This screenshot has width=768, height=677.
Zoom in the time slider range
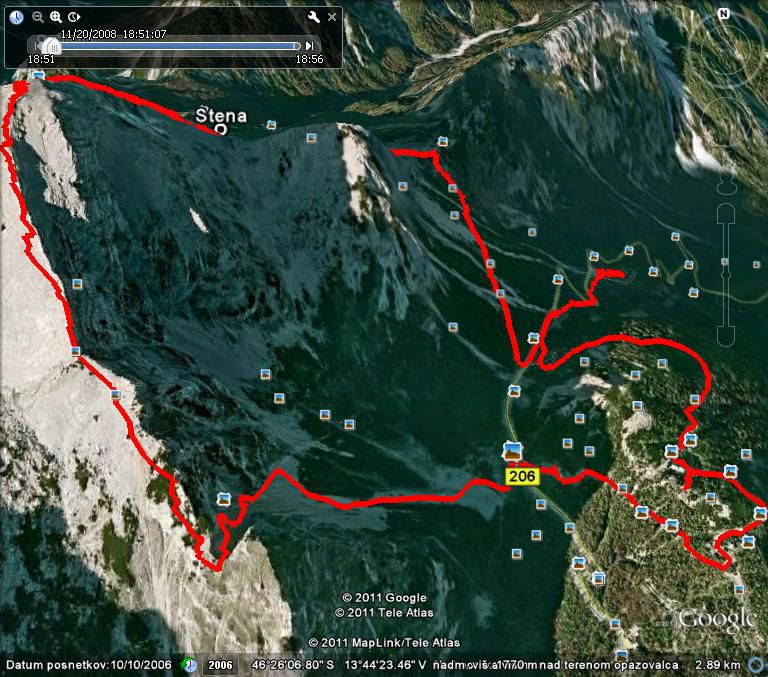click(56, 17)
